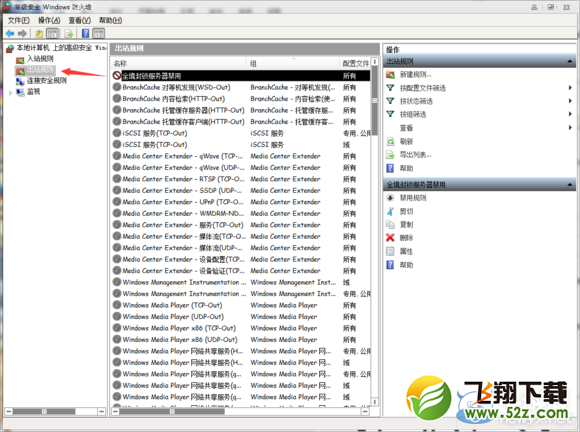Open the 文件(F) menu
The width and height of the screenshot is (580, 432).
coord(18,20)
